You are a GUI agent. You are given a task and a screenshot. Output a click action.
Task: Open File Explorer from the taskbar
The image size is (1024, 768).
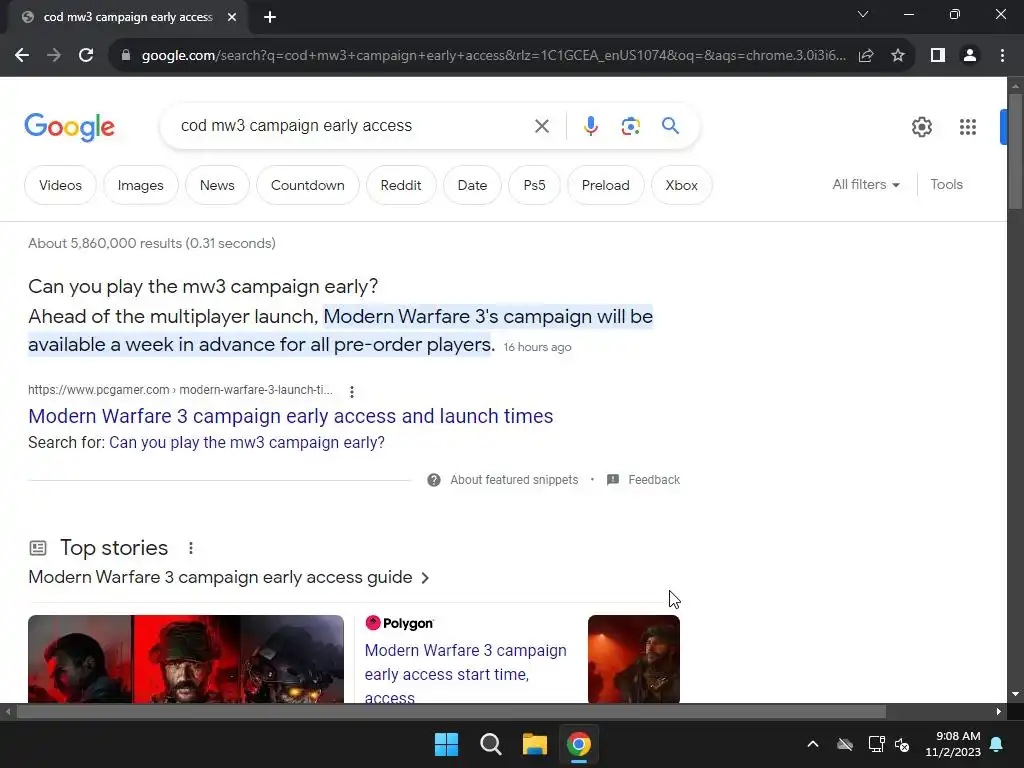(x=535, y=744)
